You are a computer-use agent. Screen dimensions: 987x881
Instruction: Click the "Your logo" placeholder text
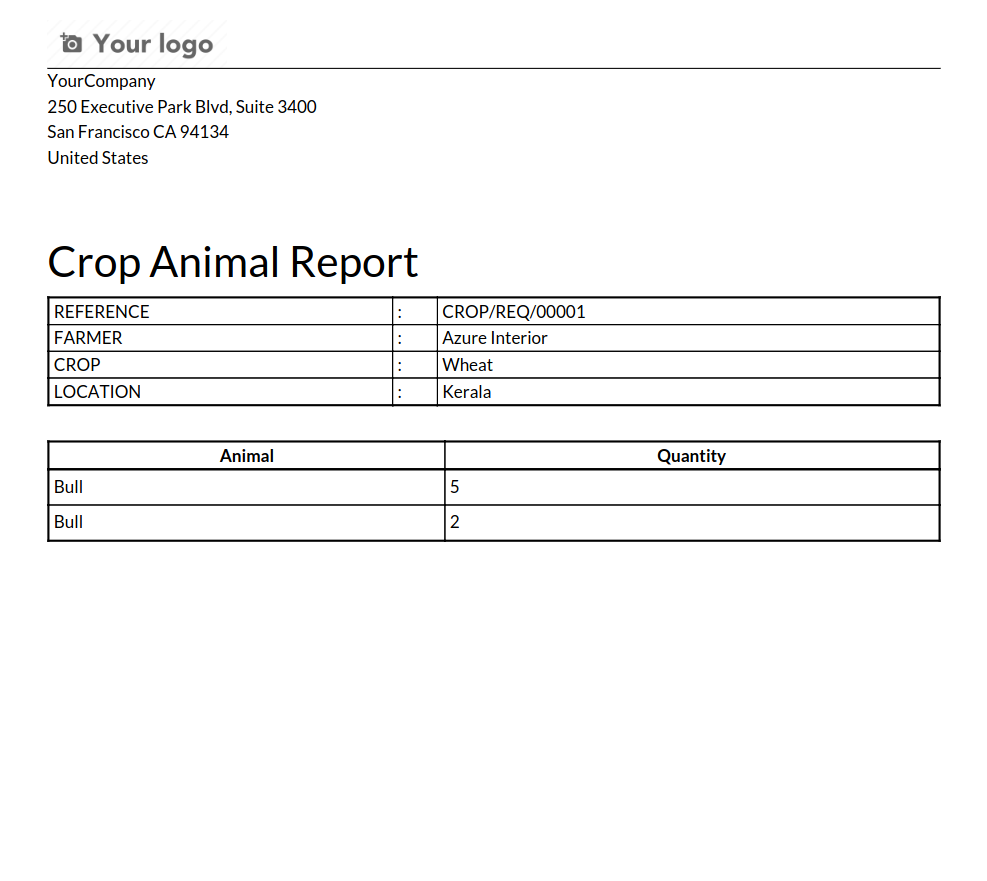tap(153, 44)
